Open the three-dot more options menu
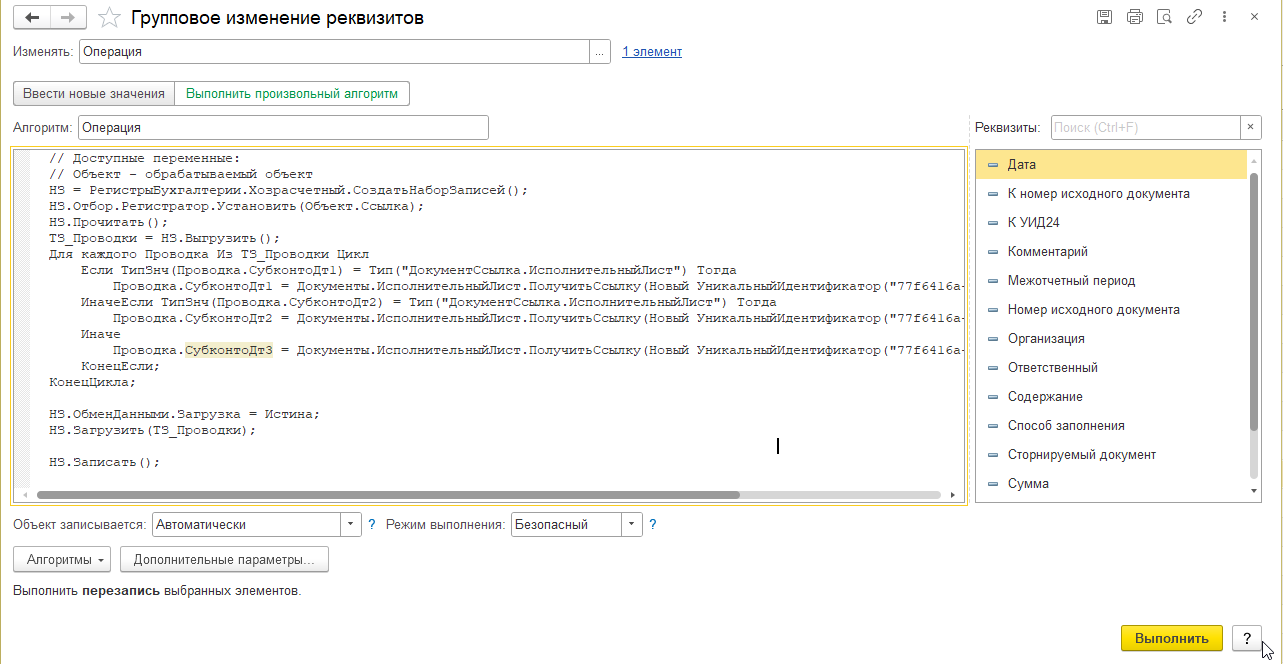 [x=1224, y=17]
